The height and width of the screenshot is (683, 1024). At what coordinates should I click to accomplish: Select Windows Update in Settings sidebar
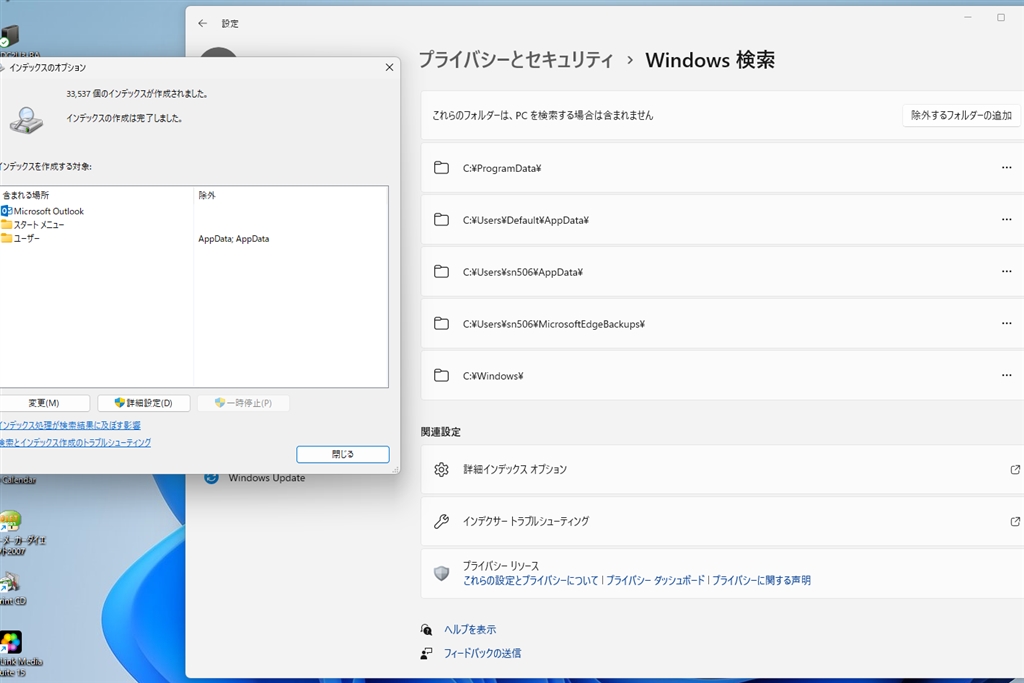click(266, 478)
